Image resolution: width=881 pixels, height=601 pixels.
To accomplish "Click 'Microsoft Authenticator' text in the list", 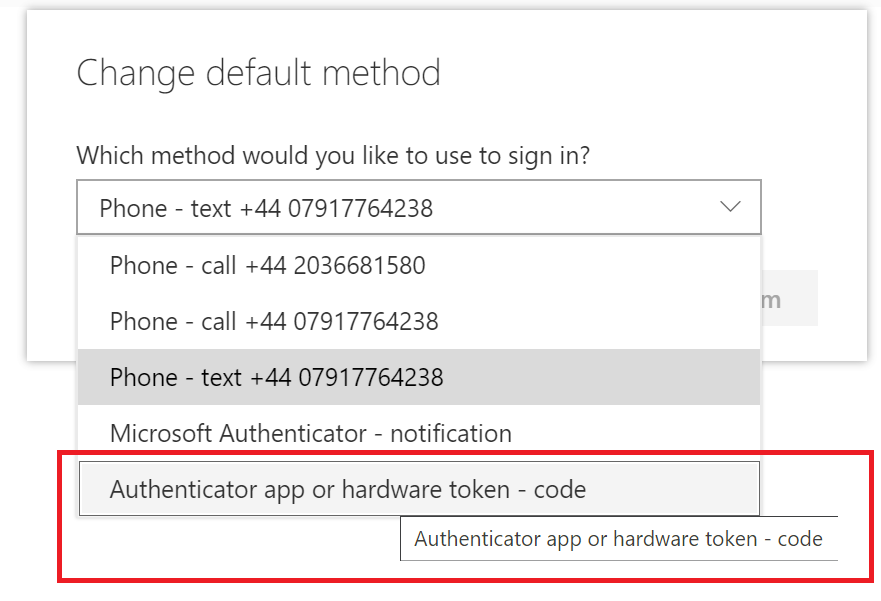I will [x=240, y=433].
